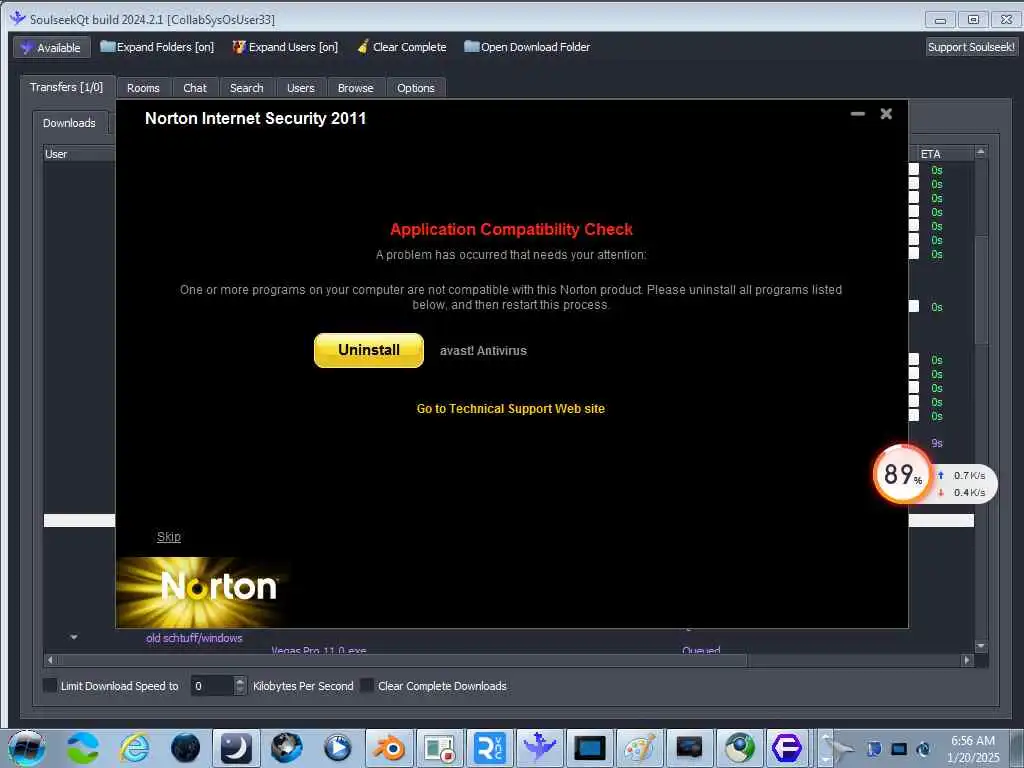Select the Vegas Pro 11.0.exe file row
The image size is (1024, 768).
click(319, 650)
